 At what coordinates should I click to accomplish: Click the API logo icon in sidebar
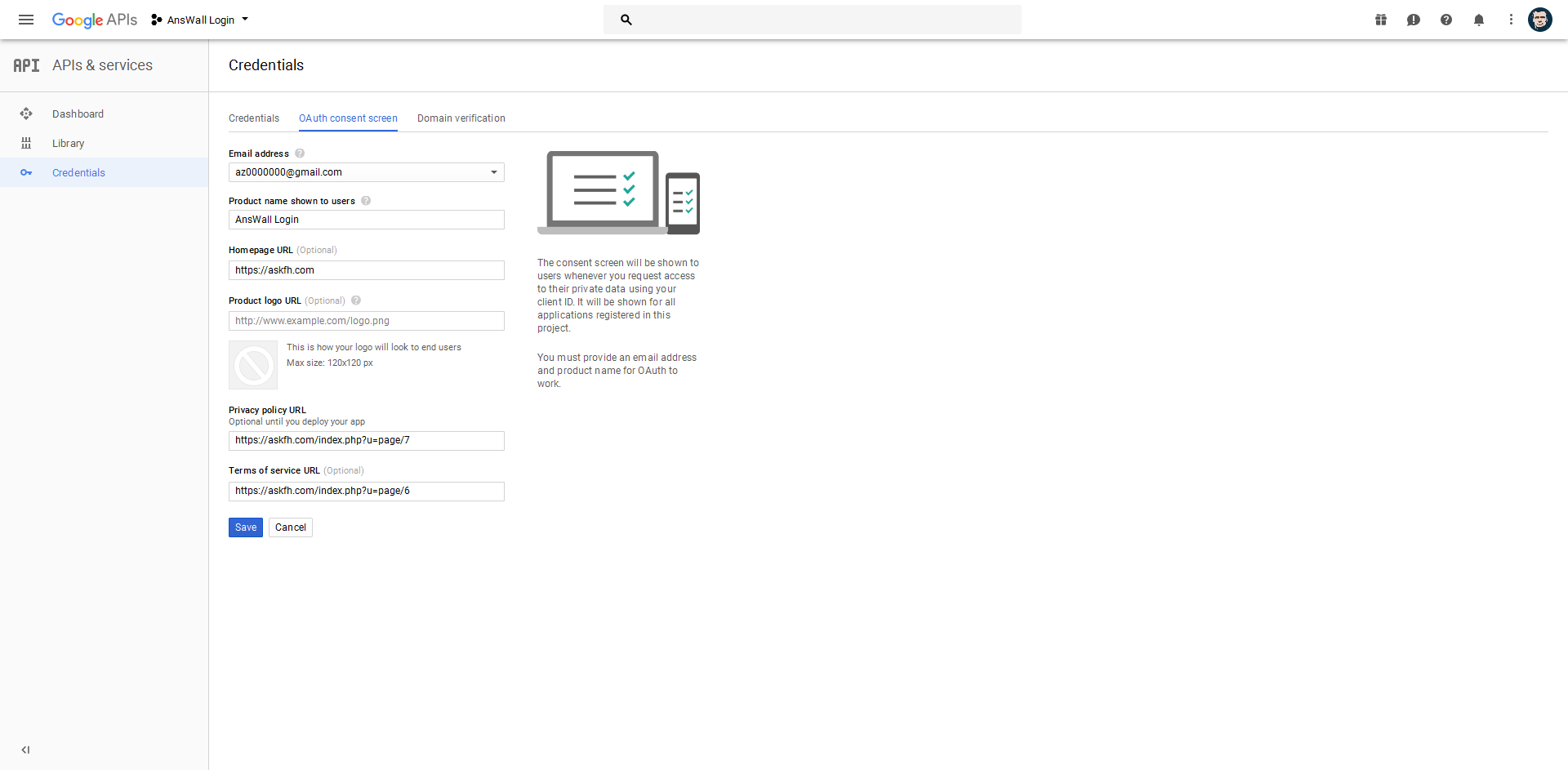click(26, 65)
